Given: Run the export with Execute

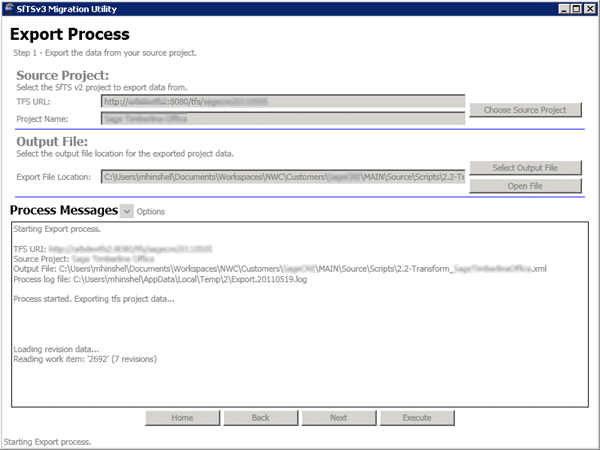Looking at the screenshot, I should [x=417, y=417].
